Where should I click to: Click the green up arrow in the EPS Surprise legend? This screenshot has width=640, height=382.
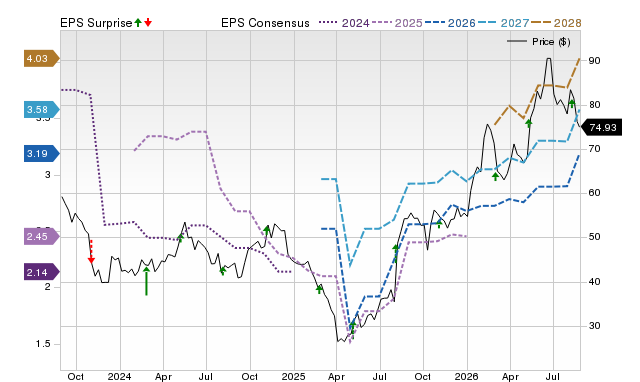point(138,23)
